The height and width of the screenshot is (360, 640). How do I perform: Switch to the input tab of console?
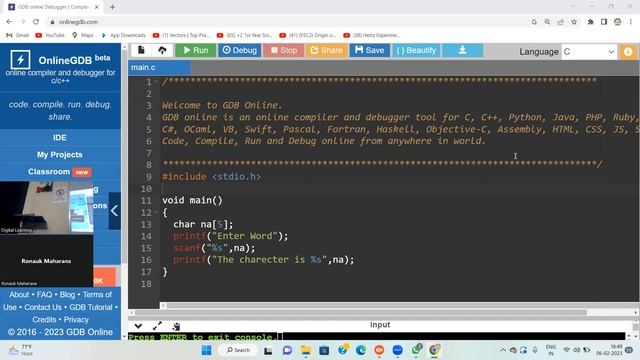pyautogui.click(x=380, y=324)
